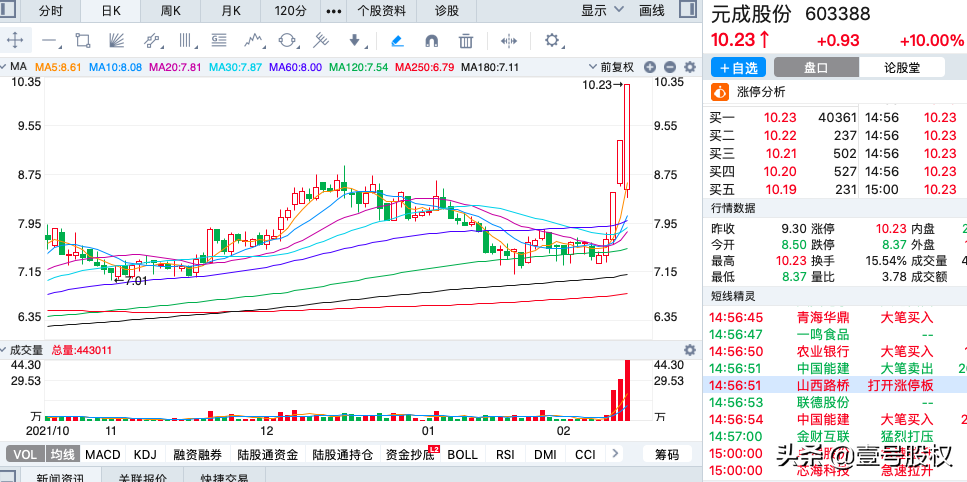Add stock with +自选 button

(x=738, y=67)
